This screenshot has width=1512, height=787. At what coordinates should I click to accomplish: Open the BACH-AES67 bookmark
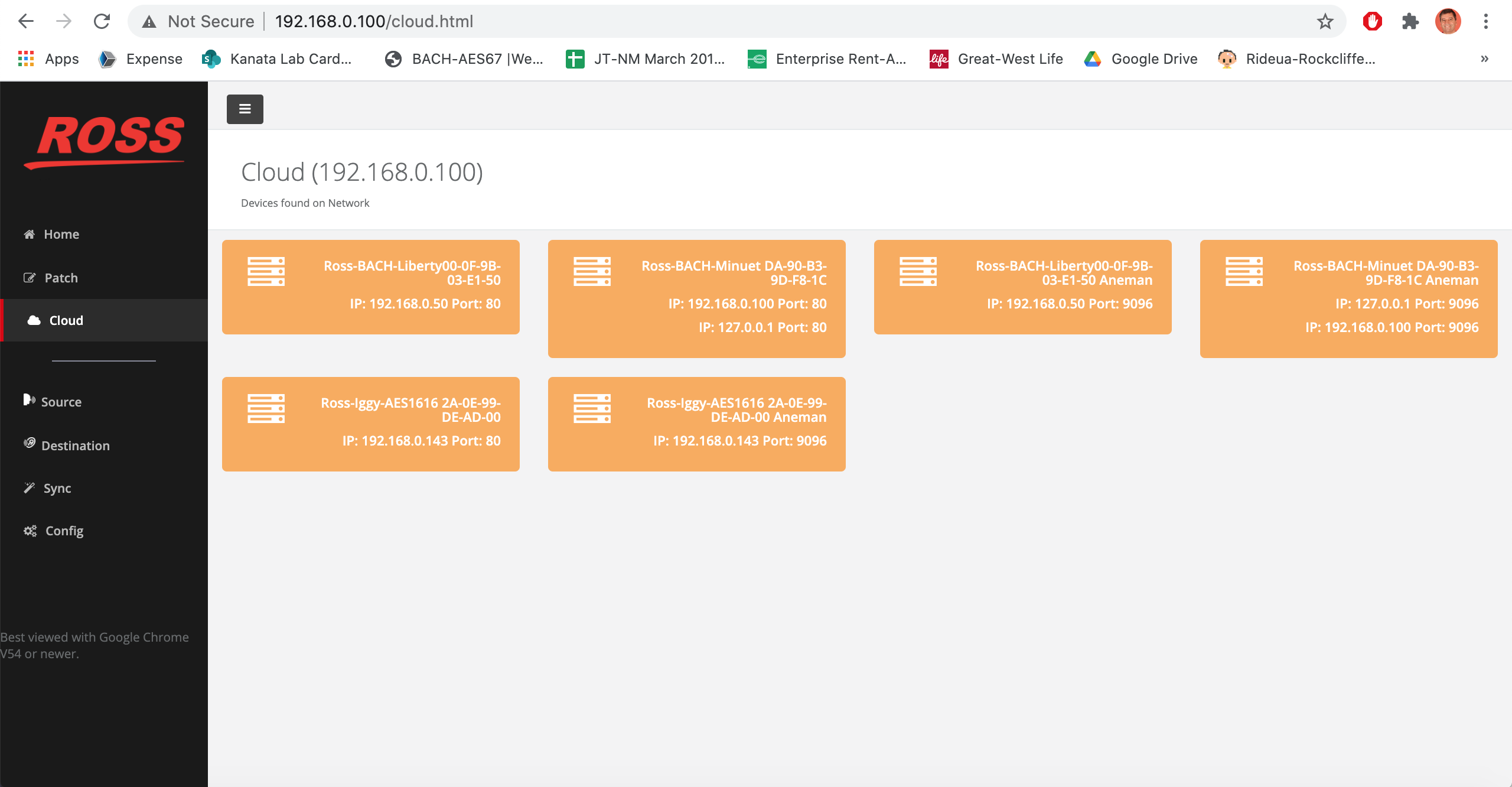[x=464, y=58]
